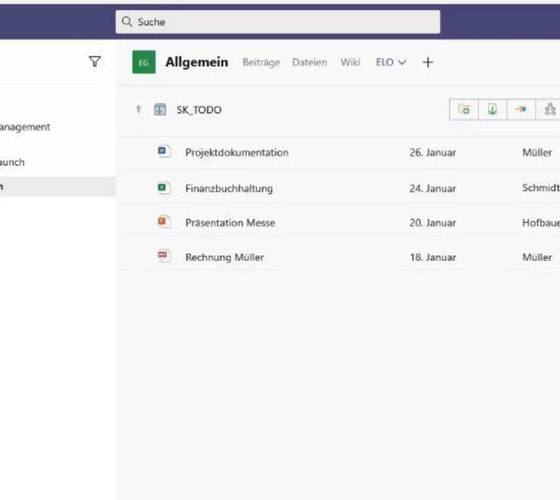Screen dimensions: 560x500
Task: Click the green download toolbar icon
Action: coord(492,109)
